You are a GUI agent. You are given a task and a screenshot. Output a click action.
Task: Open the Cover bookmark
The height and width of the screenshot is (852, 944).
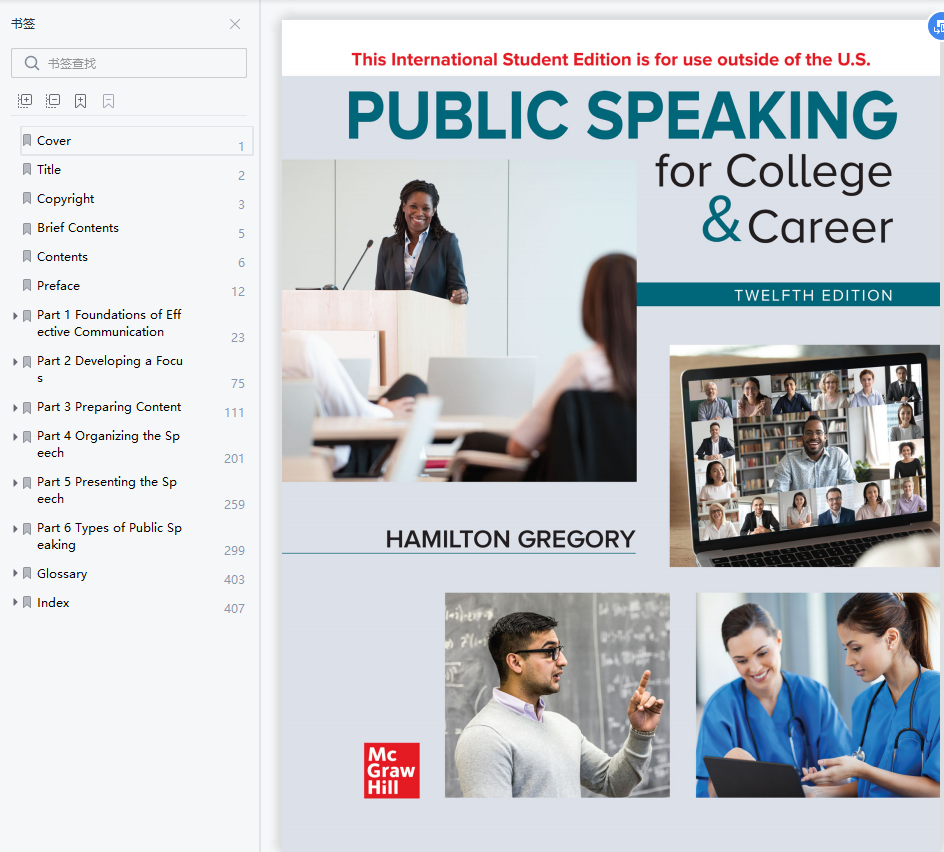click(137, 141)
